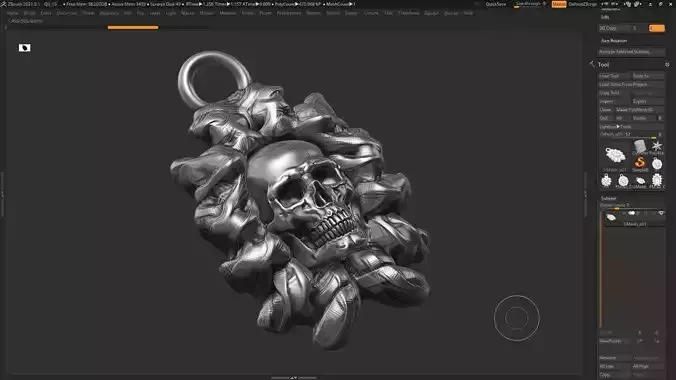Image resolution: width=676 pixels, height=380 pixels.
Task: Click the canvas thumbnail silhouette view
Action: click(25, 48)
